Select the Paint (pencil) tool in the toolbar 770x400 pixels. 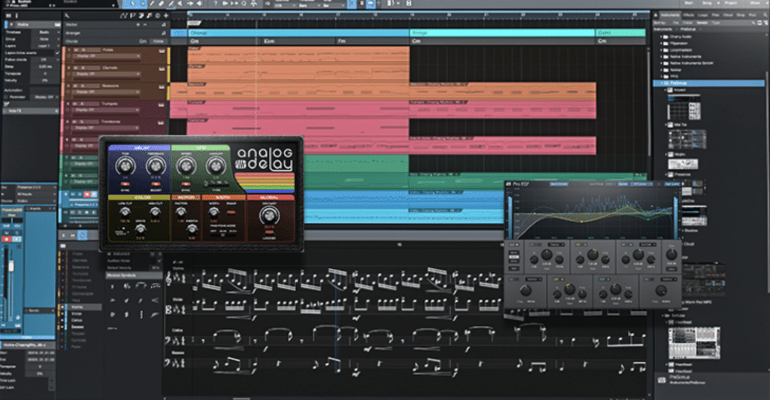click(171, 3)
